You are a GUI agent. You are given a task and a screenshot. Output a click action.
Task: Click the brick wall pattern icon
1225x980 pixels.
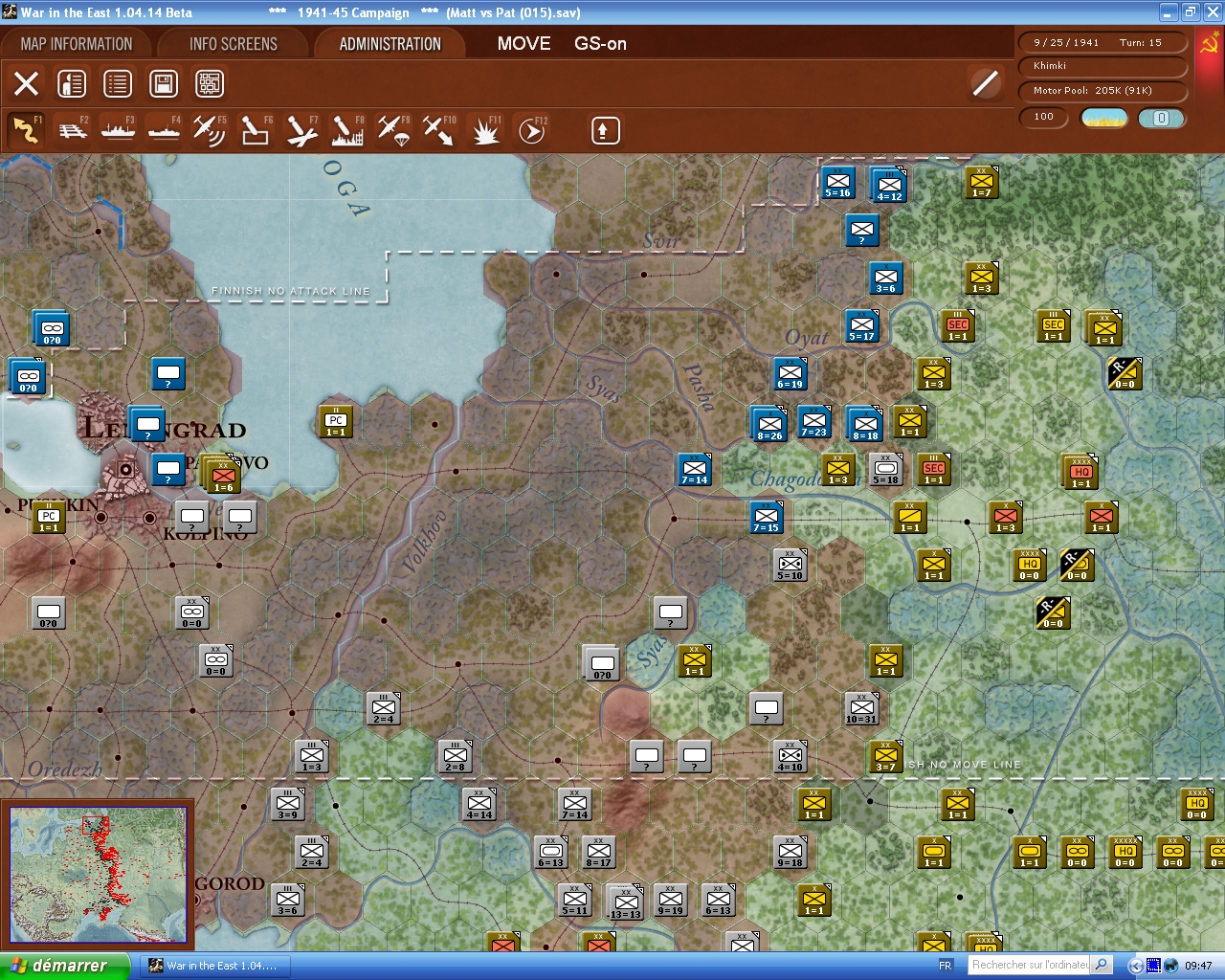pyautogui.click(x=210, y=83)
